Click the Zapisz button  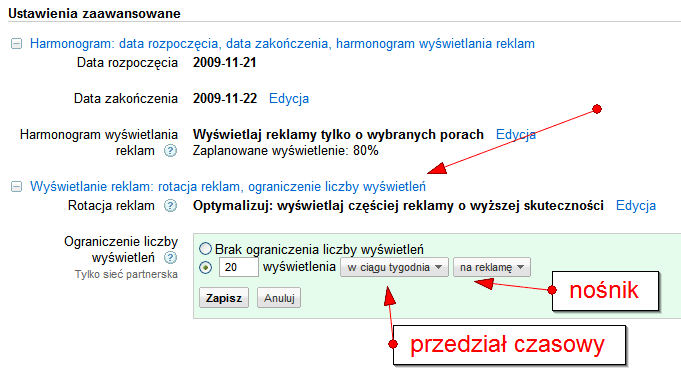pyautogui.click(x=224, y=298)
